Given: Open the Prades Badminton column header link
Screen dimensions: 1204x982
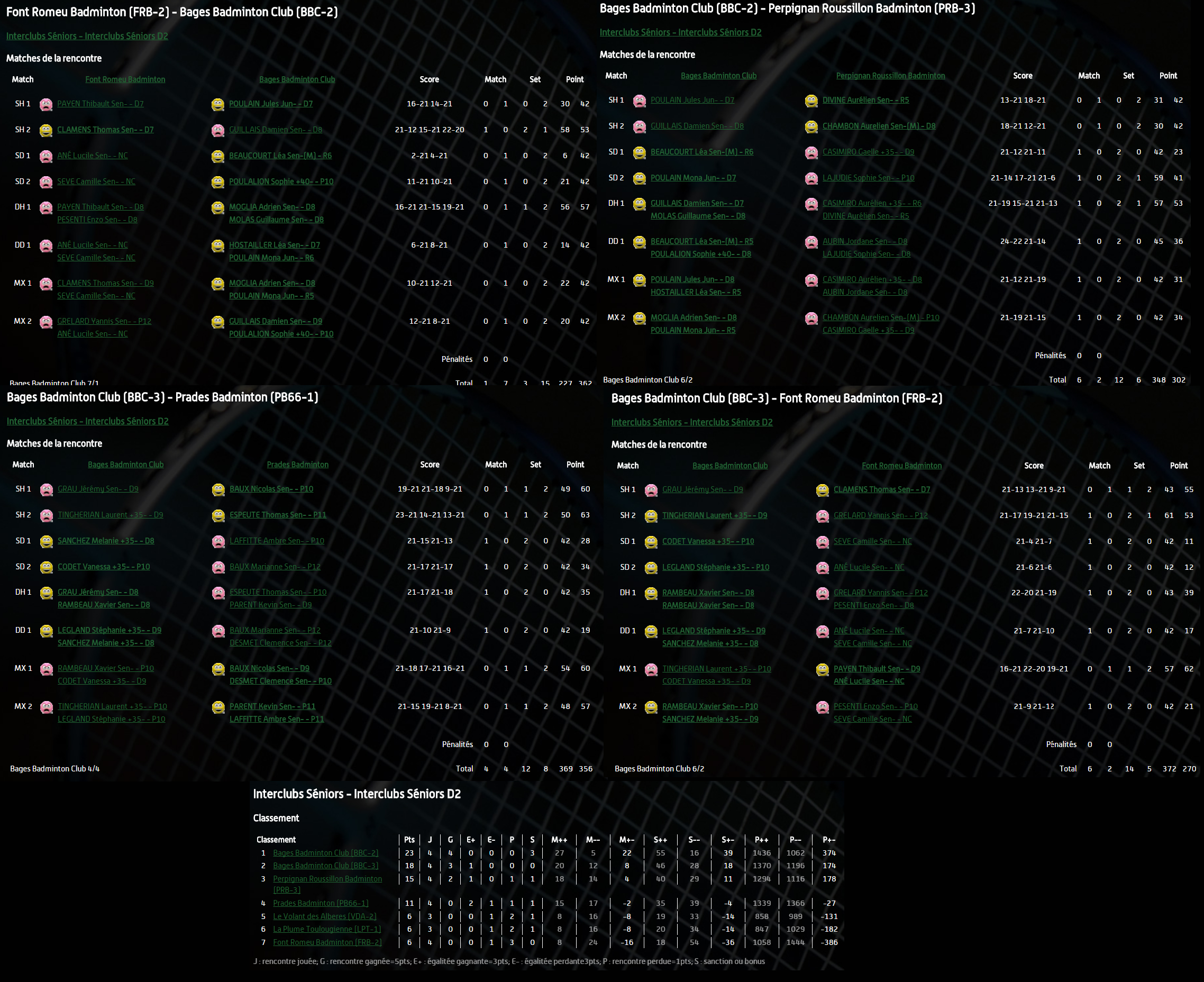Looking at the screenshot, I should [x=297, y=465].
